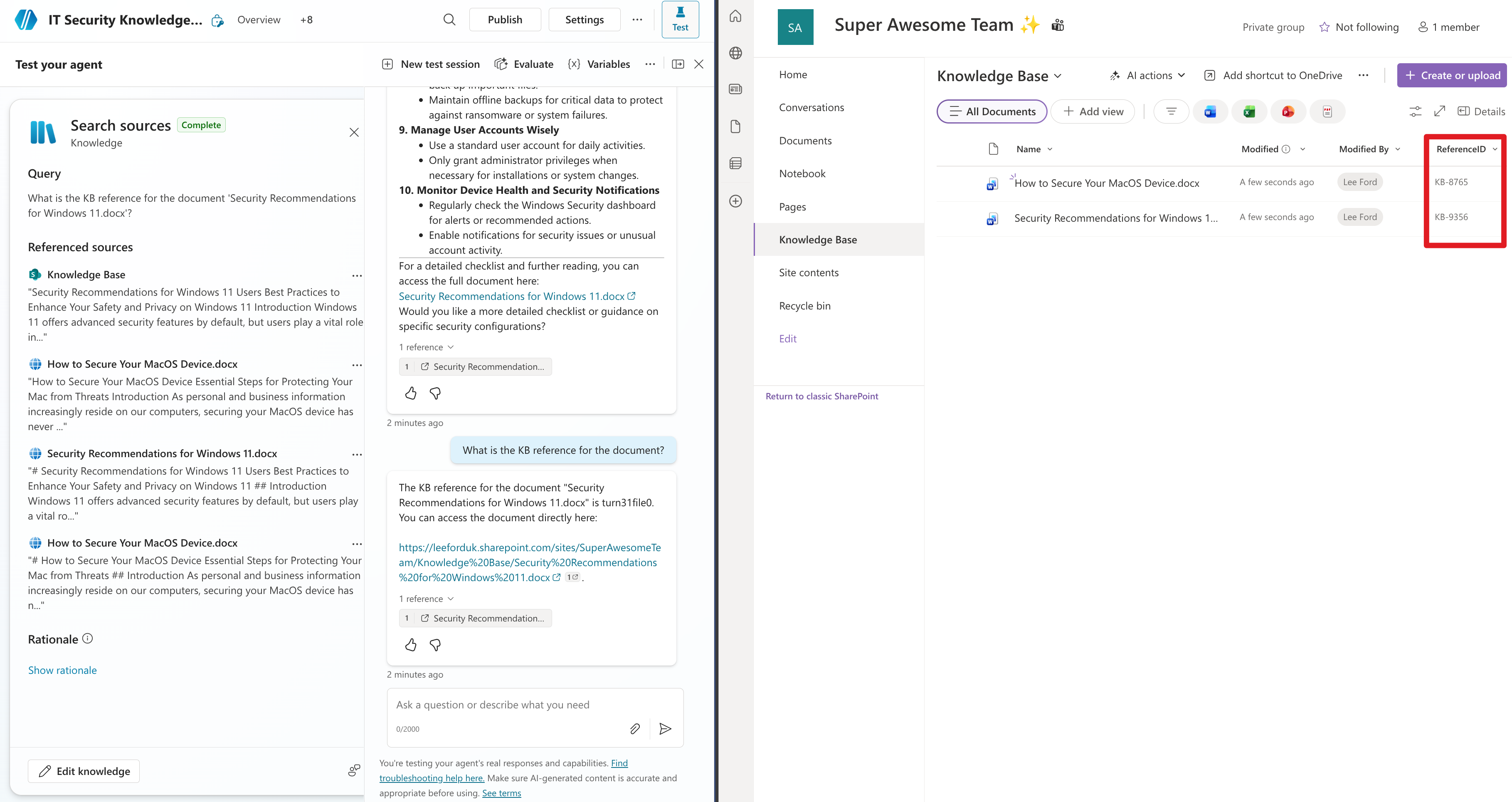This screenshot has height=802, width=1512.
Task: Toggle the Test panel button
Action: 680,20
